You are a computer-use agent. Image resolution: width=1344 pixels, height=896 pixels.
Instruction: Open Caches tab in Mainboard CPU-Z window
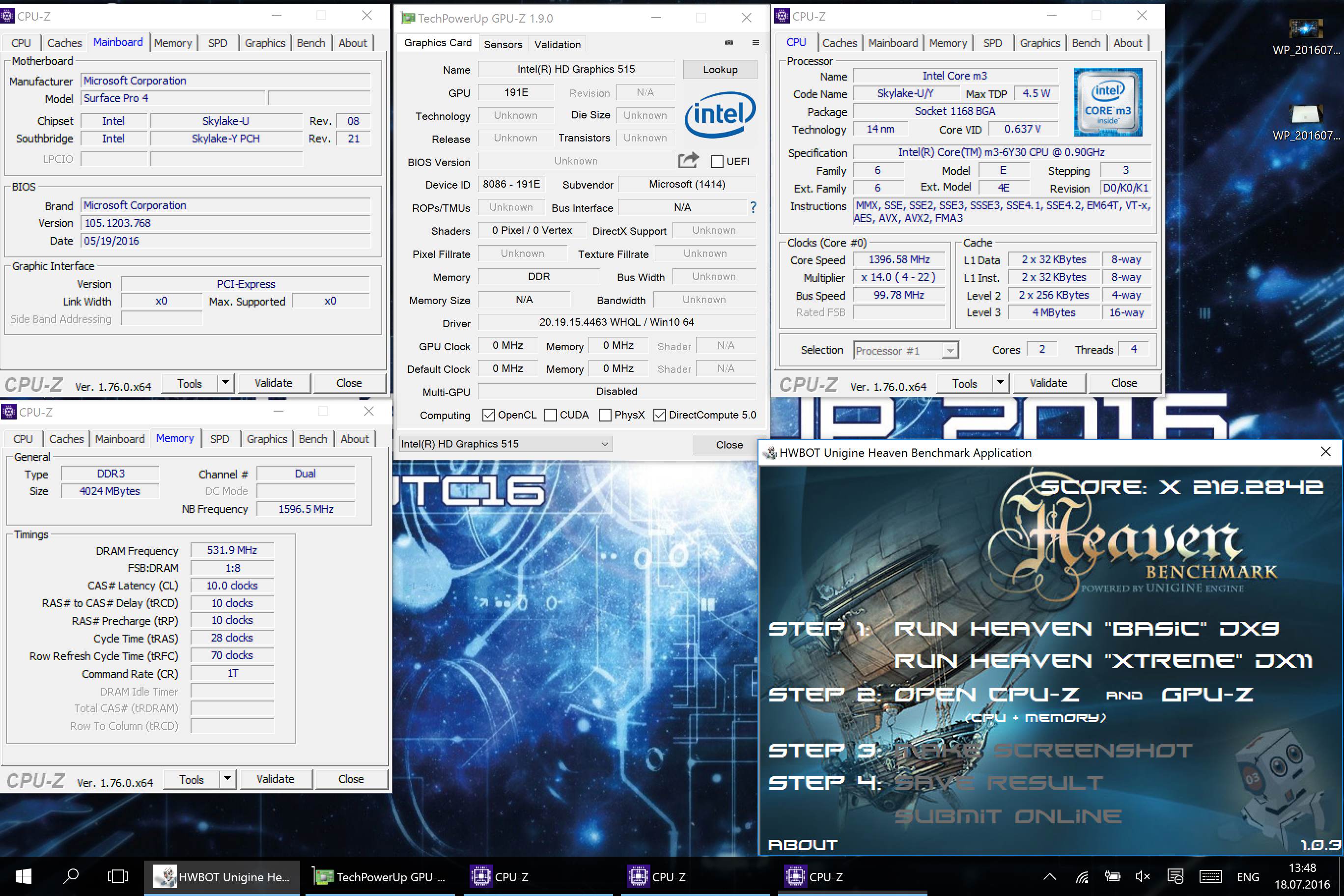64,43
